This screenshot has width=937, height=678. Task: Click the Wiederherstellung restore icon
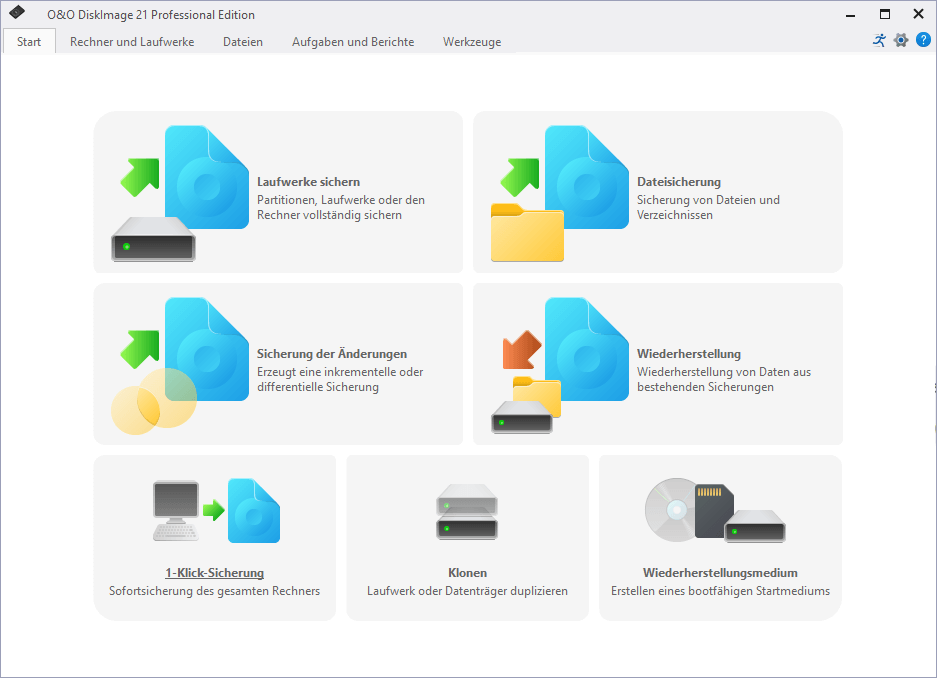[560, 365]
